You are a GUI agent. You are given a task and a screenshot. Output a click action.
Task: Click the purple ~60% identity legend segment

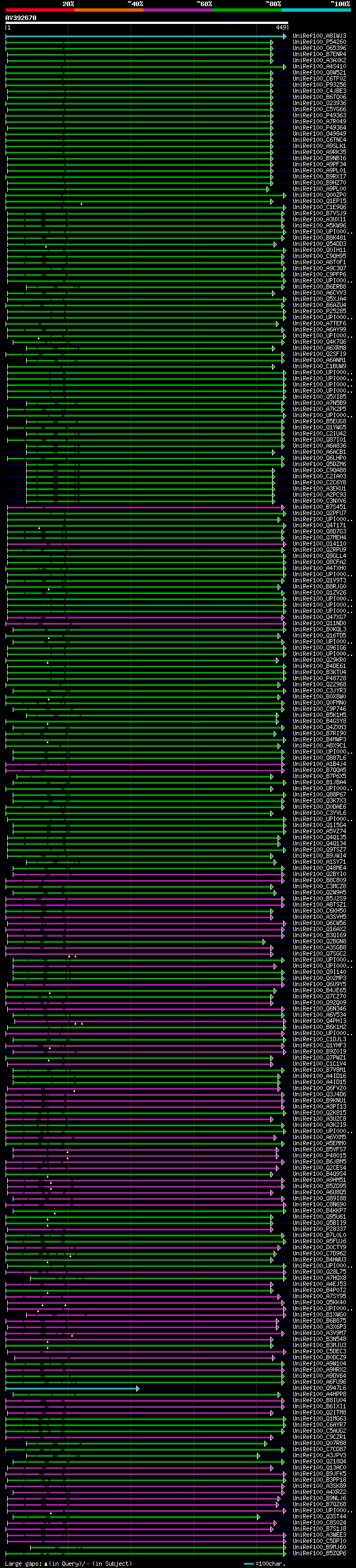177,10
